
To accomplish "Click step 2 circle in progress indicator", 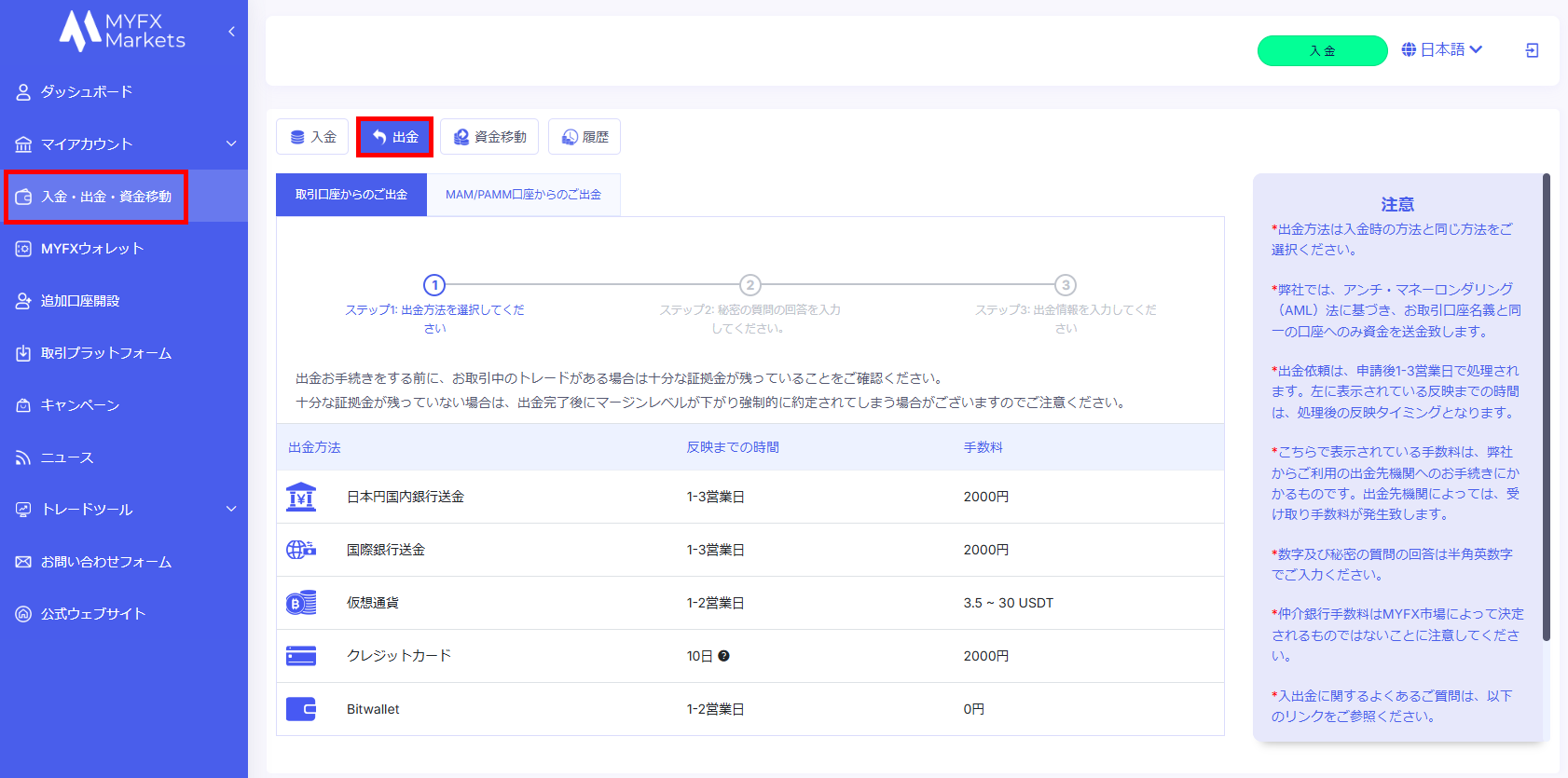I will pyautogui.click(x=750, y=285).
